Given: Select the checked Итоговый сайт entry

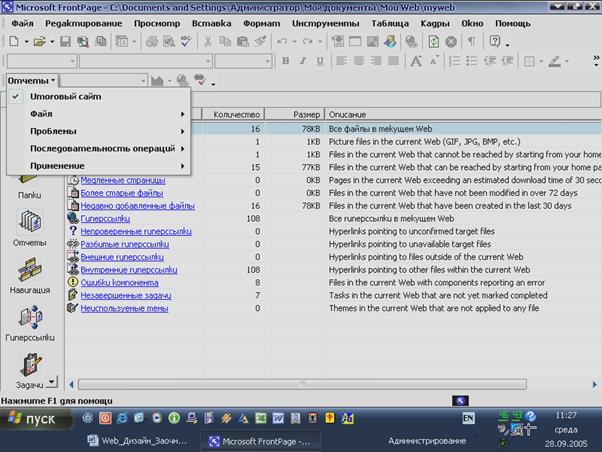Looking at the screenshot, I should coord(99,96).
